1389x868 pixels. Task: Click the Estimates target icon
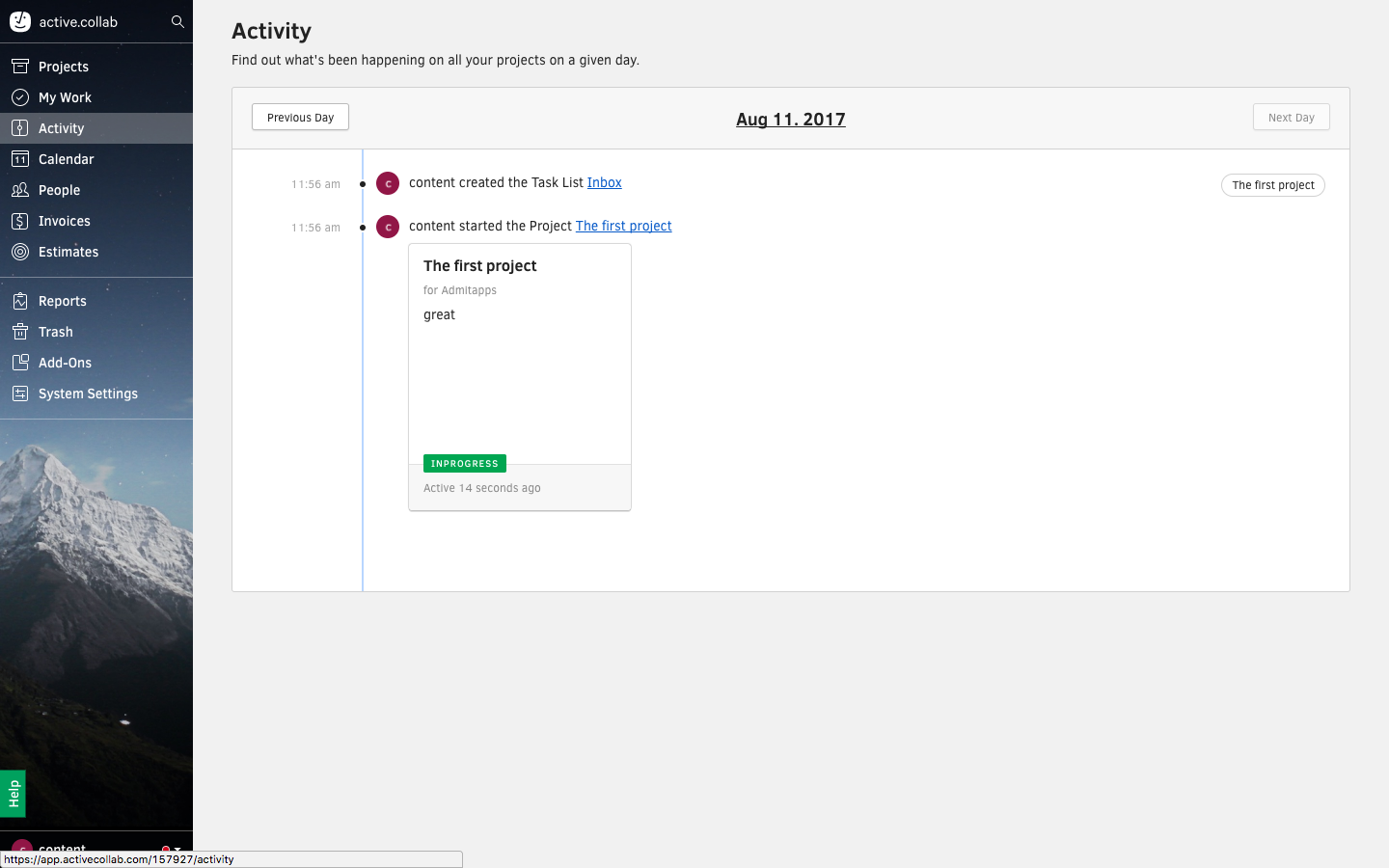(x=20, y=252)
